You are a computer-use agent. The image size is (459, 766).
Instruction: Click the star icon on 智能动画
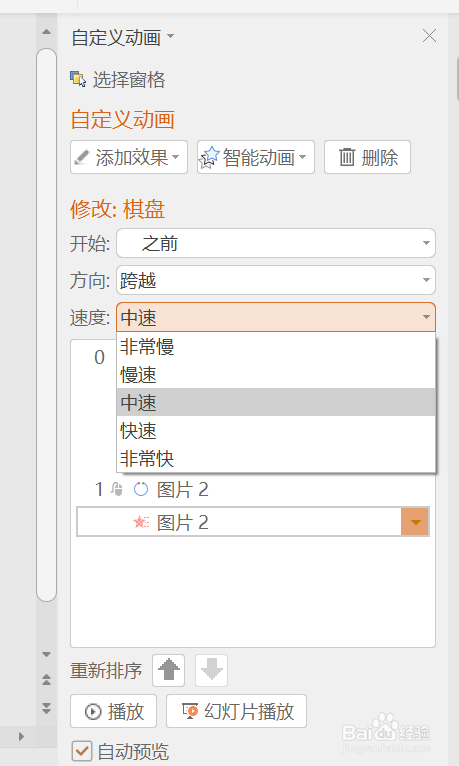(x=209, y=157)
